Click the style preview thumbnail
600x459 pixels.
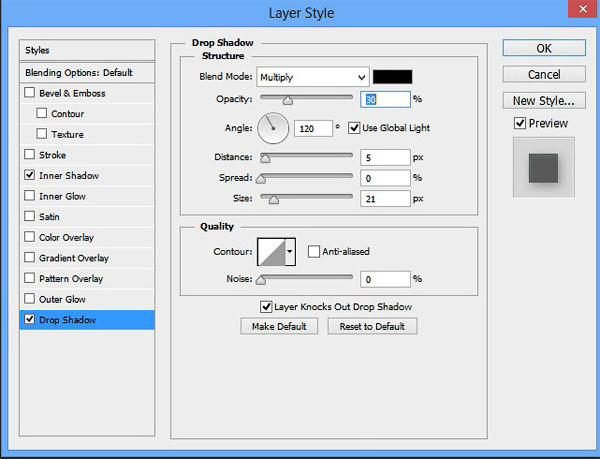(543, 168)
